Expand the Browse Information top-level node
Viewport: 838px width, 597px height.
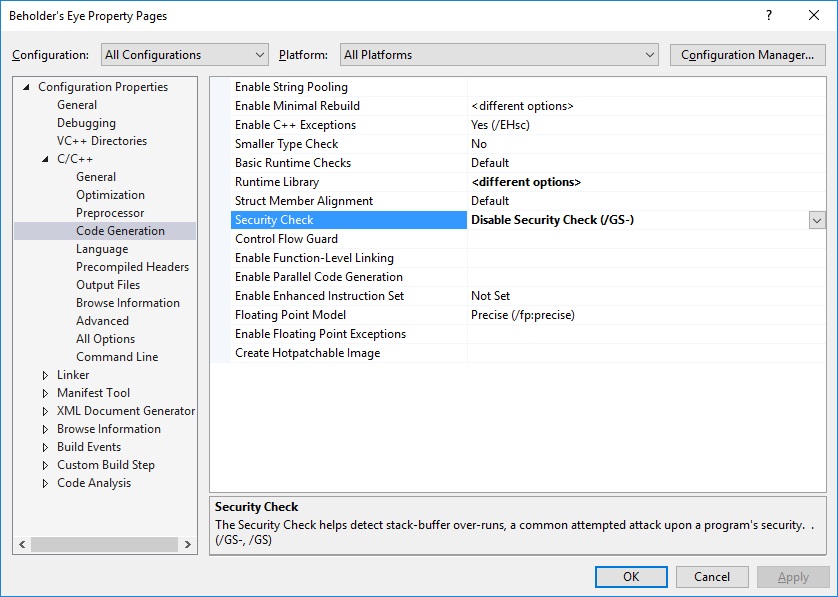tap(45, 429)
